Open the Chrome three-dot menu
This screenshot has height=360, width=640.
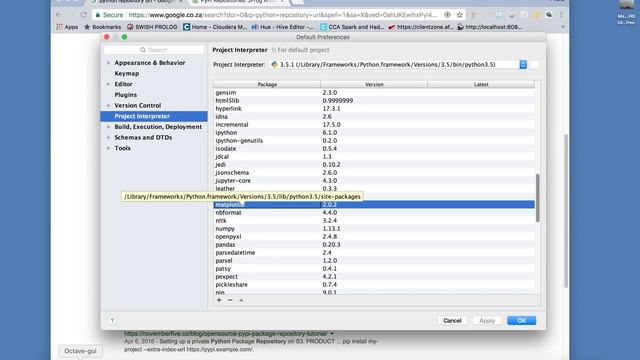click(562, 15)
